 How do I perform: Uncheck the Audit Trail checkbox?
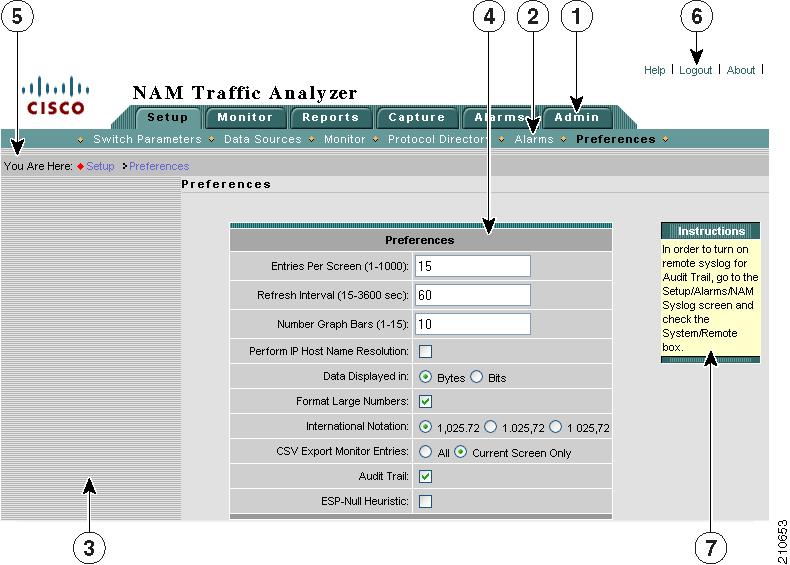coord(425,476)
